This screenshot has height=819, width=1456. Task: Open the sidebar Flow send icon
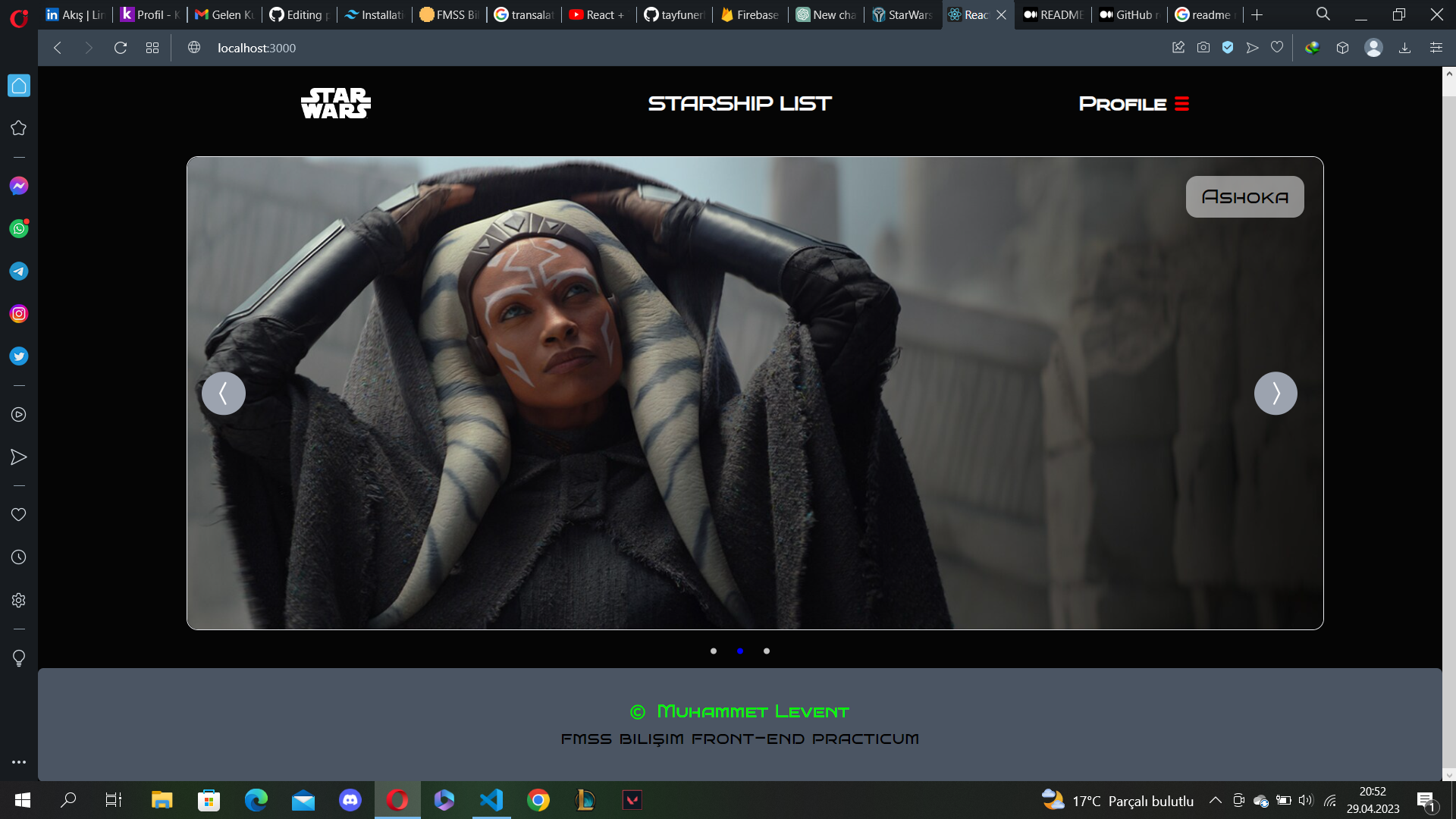pos(19,457)
